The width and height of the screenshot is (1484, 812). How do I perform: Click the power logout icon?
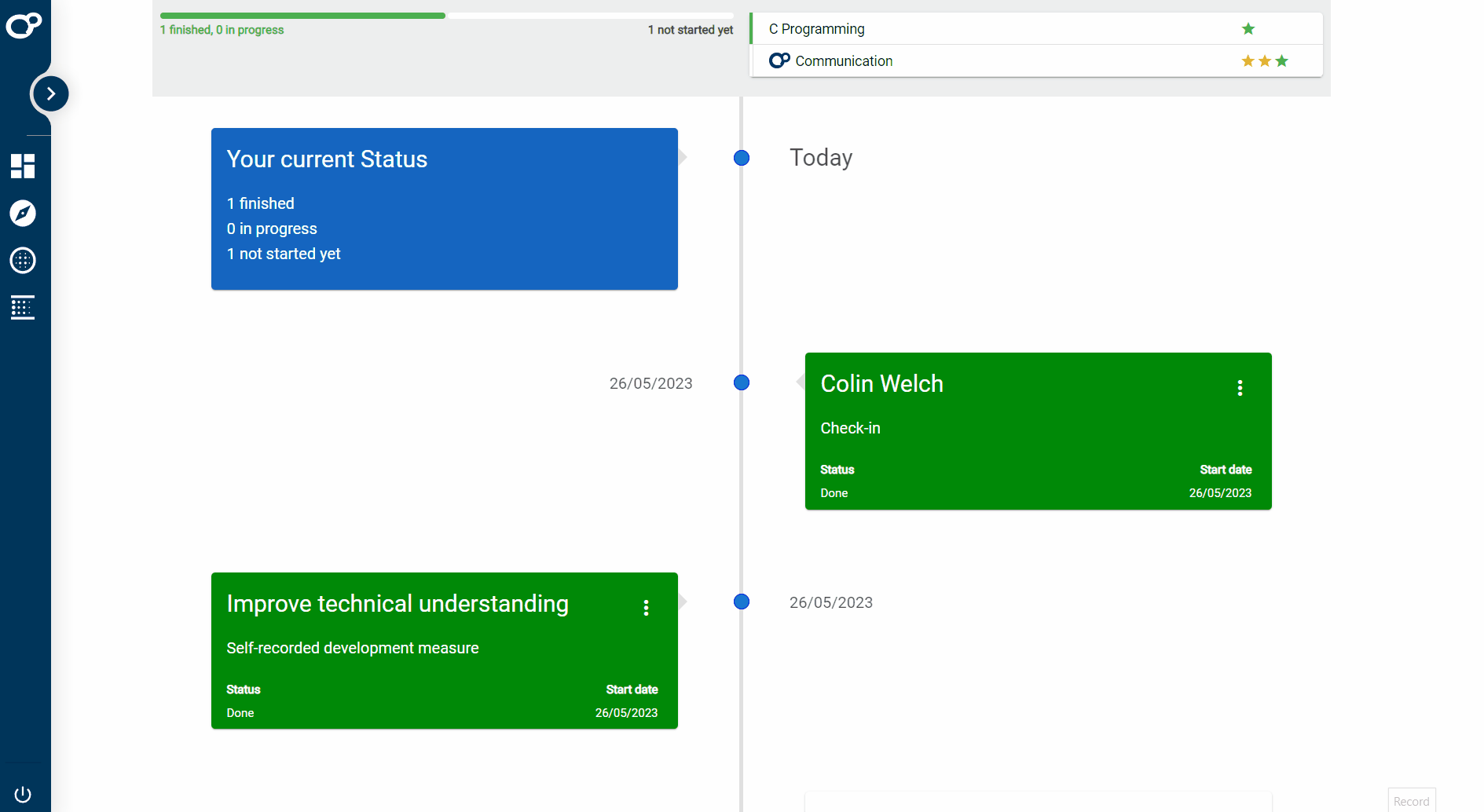pyautogui.click(x=23, y=795)
